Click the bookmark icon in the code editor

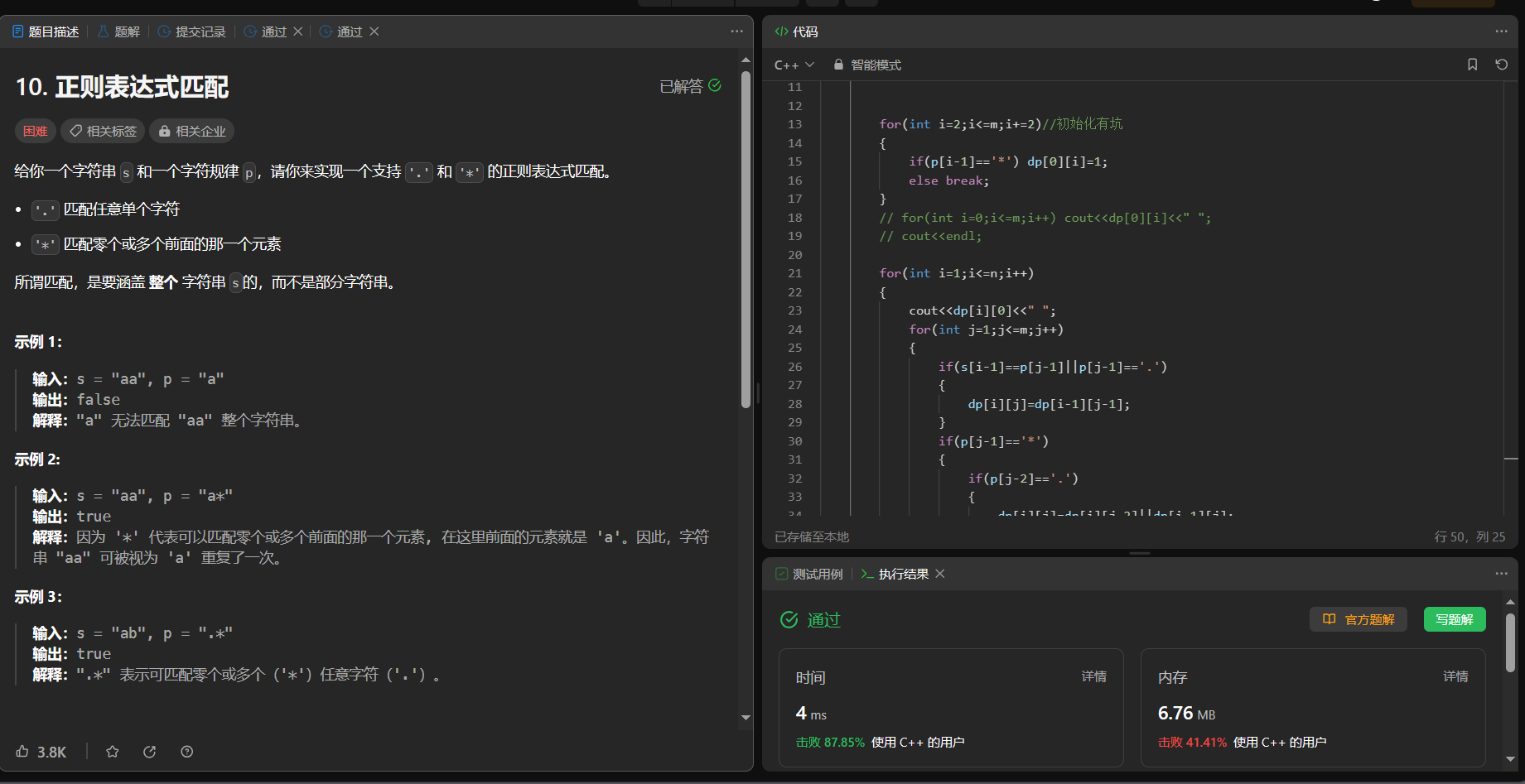pos(1473,65)
